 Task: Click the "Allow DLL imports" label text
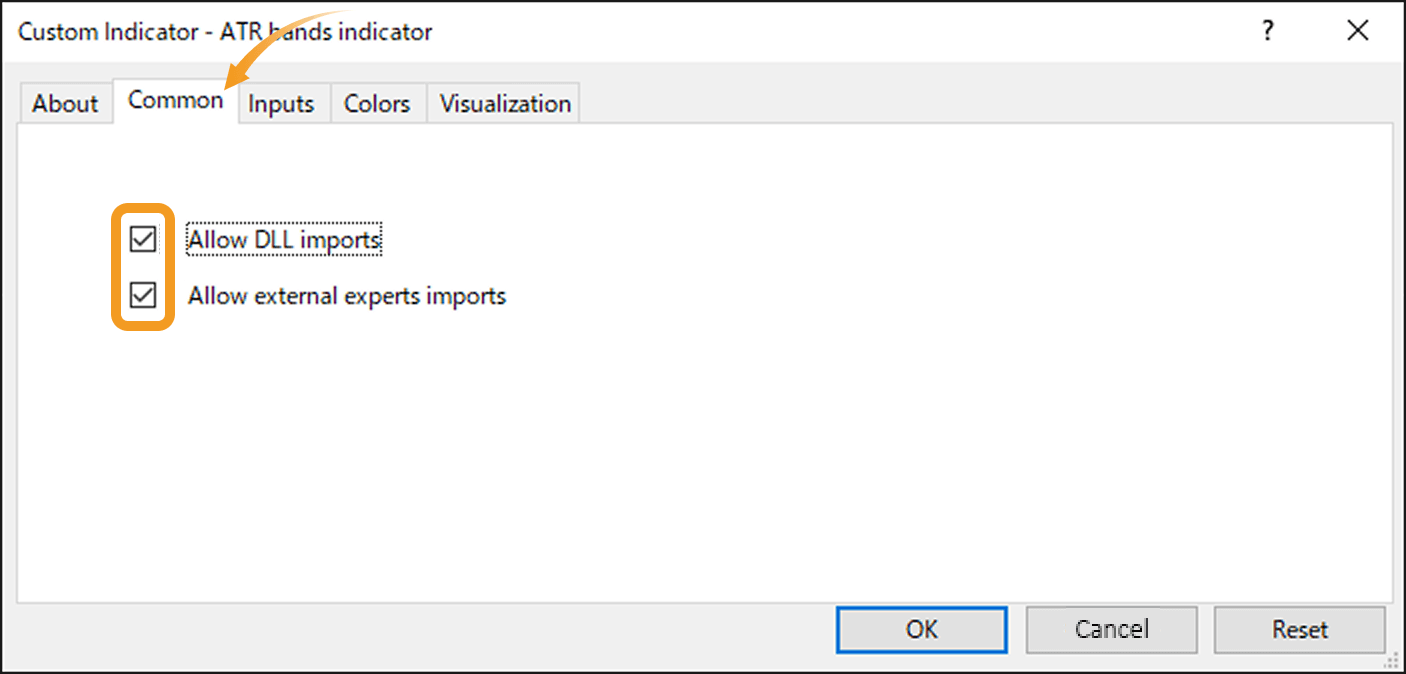284,240
